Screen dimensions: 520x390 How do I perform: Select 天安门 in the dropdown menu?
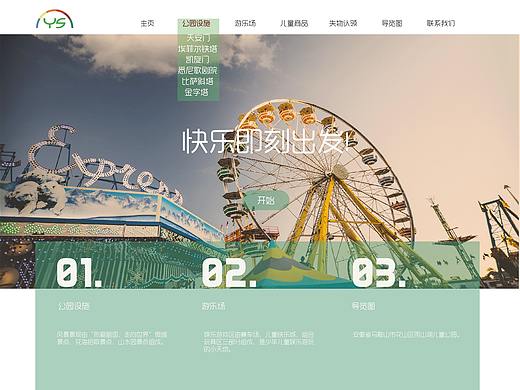[198, 38]
